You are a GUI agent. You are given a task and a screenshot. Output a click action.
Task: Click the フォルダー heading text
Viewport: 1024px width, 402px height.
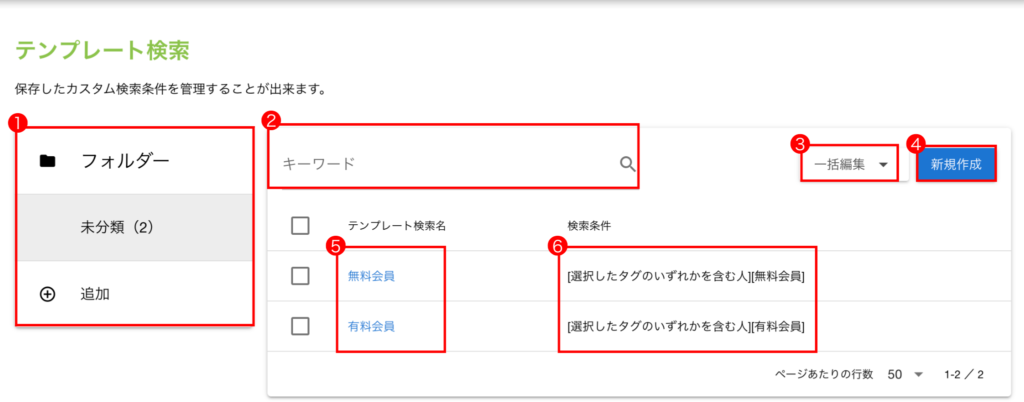[x=125, y=161]
